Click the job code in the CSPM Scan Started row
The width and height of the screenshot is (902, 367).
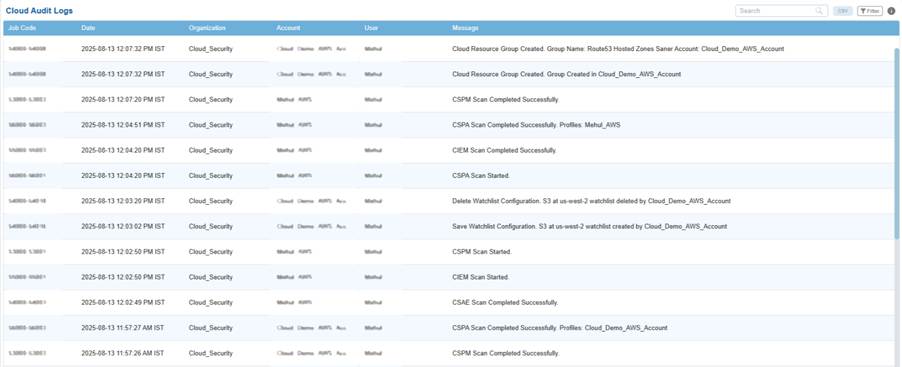(27, 251)
